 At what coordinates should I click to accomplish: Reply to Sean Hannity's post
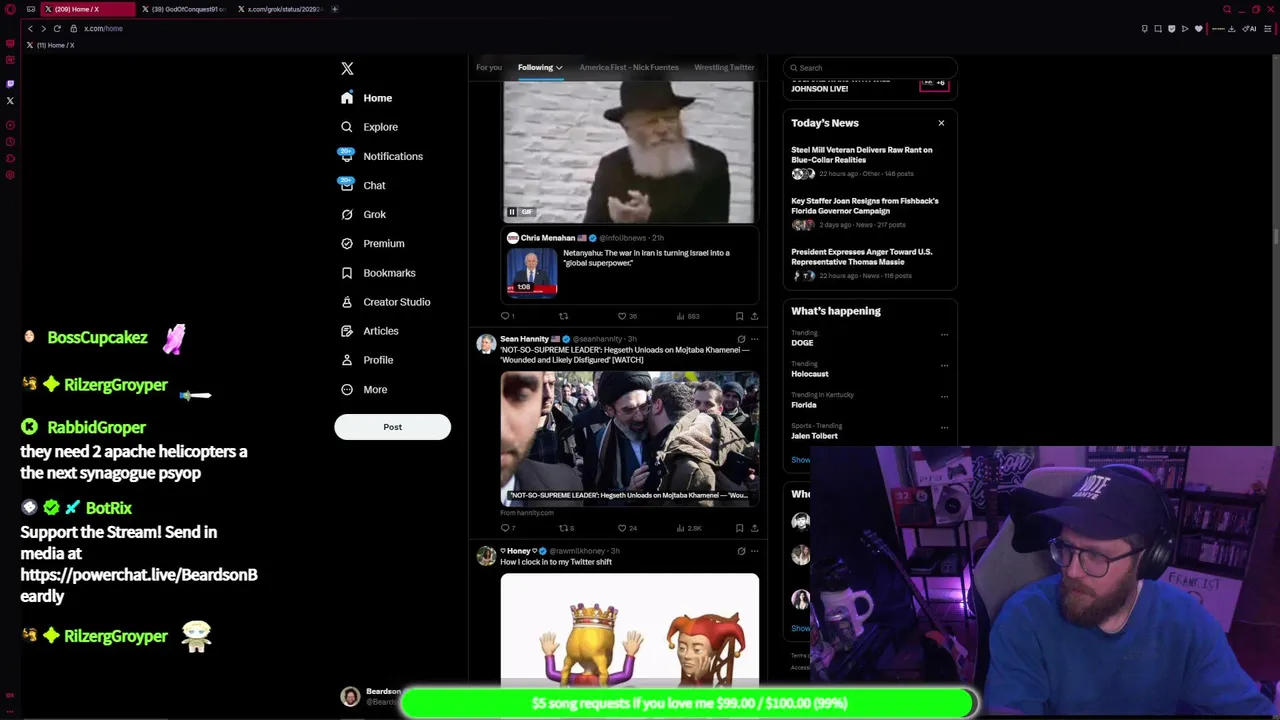coord(507,528)
